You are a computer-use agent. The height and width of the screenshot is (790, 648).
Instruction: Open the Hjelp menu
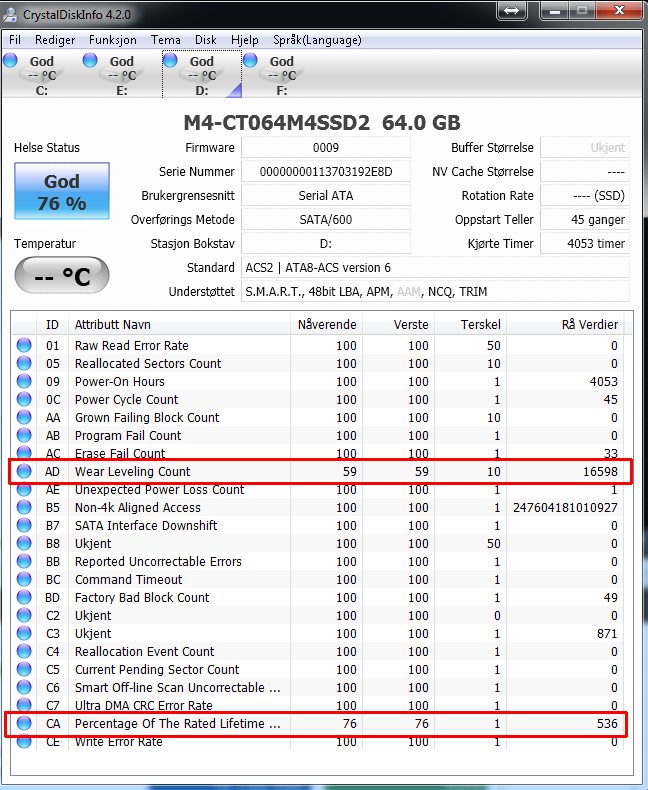coord(245,40)
